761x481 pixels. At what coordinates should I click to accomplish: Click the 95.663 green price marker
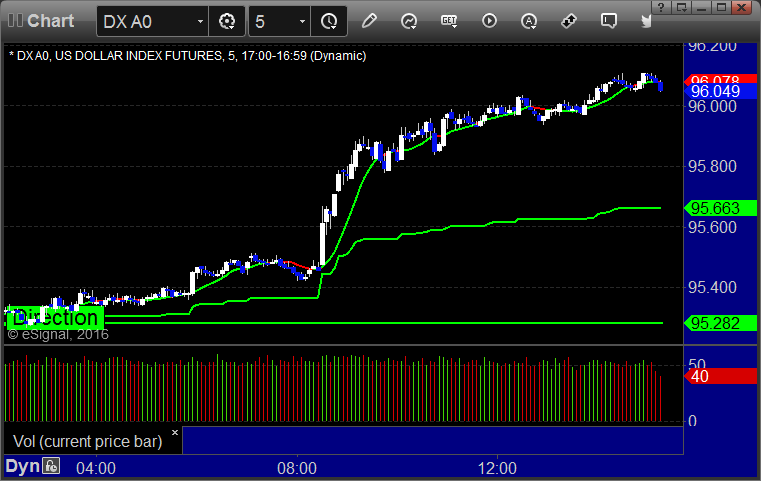click(x=721, y=208)
